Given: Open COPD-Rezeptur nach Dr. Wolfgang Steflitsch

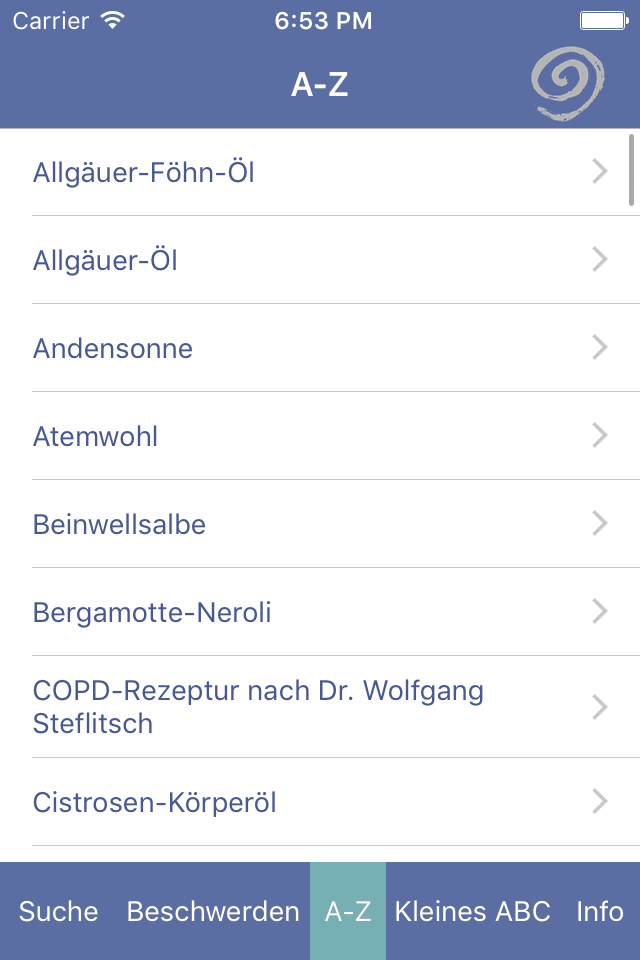Looking at the screenshot, I should tap(258, 707).
